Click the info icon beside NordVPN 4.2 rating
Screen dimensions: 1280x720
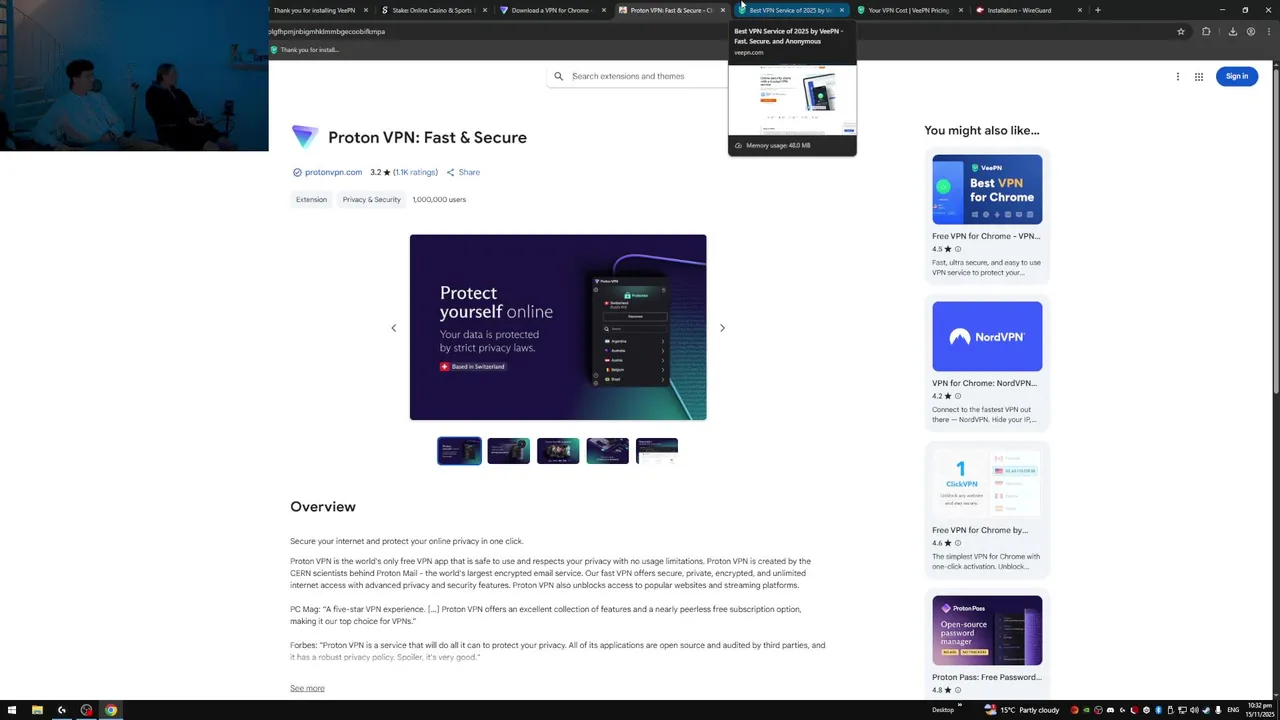point(957,396)
